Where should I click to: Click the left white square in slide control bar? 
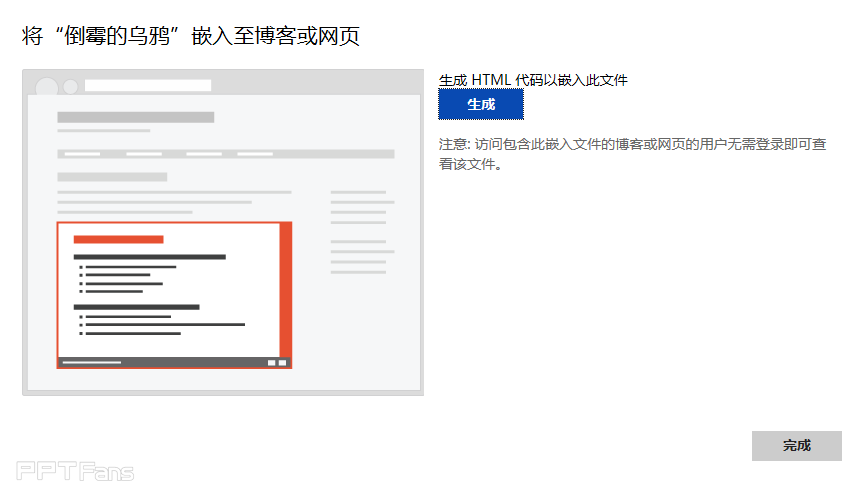click(x=271, y=362)
